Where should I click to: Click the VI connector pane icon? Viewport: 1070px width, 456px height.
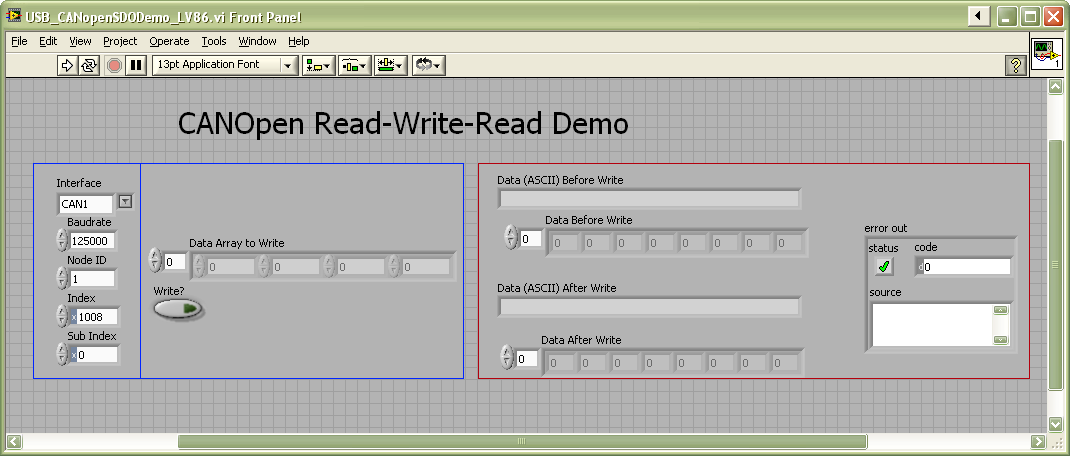click(x=1046, y=54)
